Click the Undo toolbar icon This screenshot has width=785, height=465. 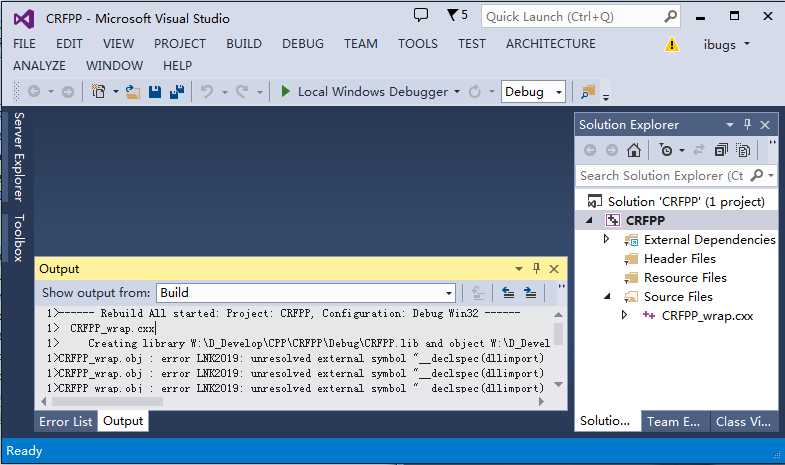[x=207, y=92]
